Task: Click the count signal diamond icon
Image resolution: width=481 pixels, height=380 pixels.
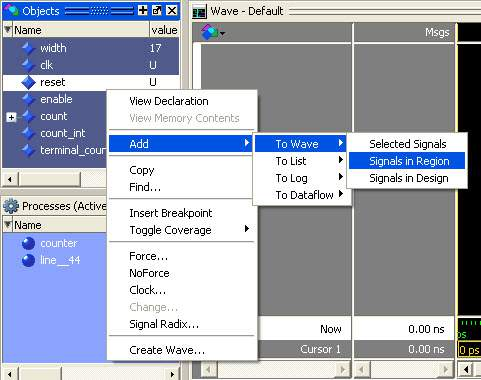Action: pos(29,116)
